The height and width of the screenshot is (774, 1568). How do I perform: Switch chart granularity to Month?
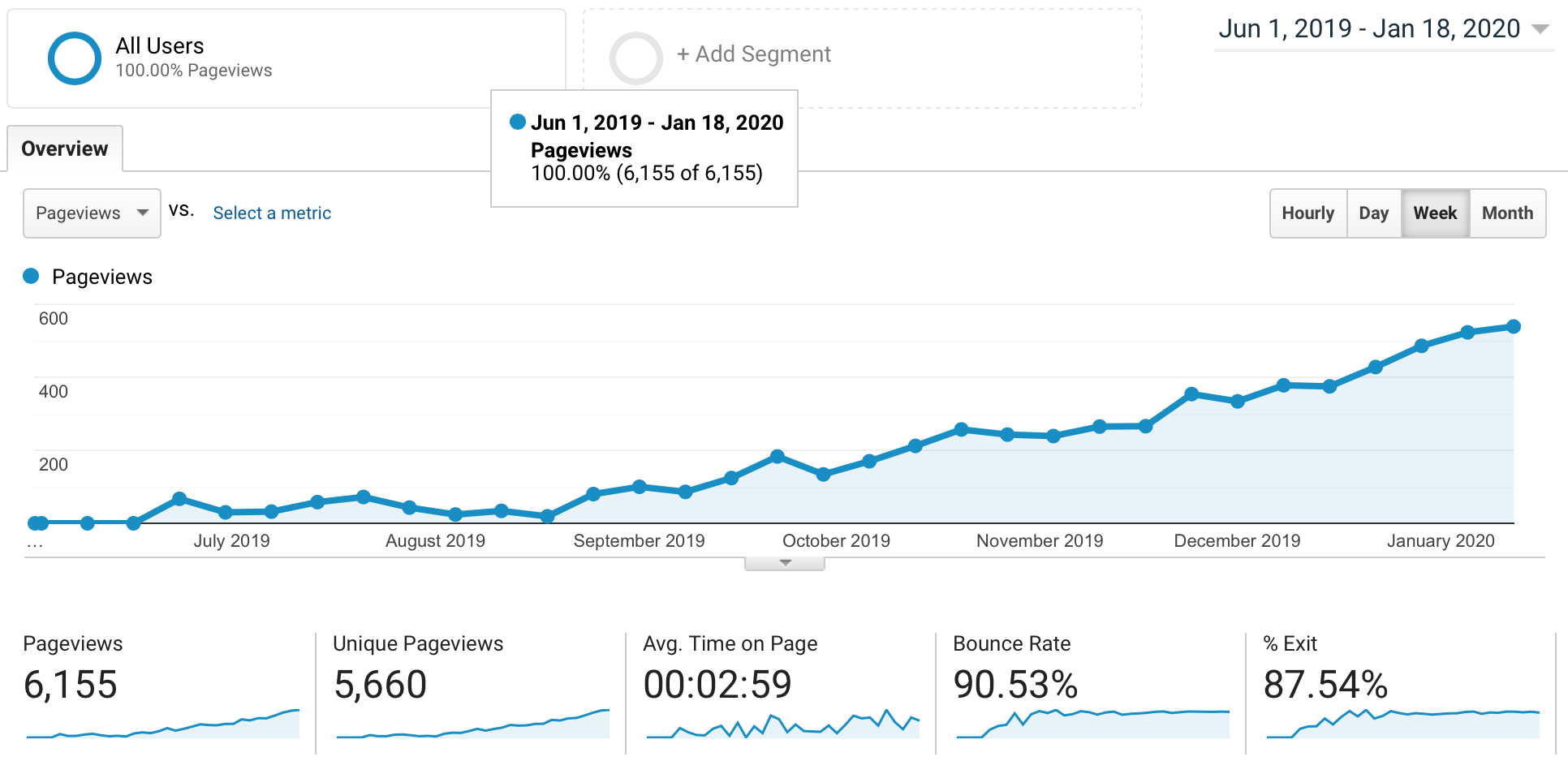click(1508, 213)
